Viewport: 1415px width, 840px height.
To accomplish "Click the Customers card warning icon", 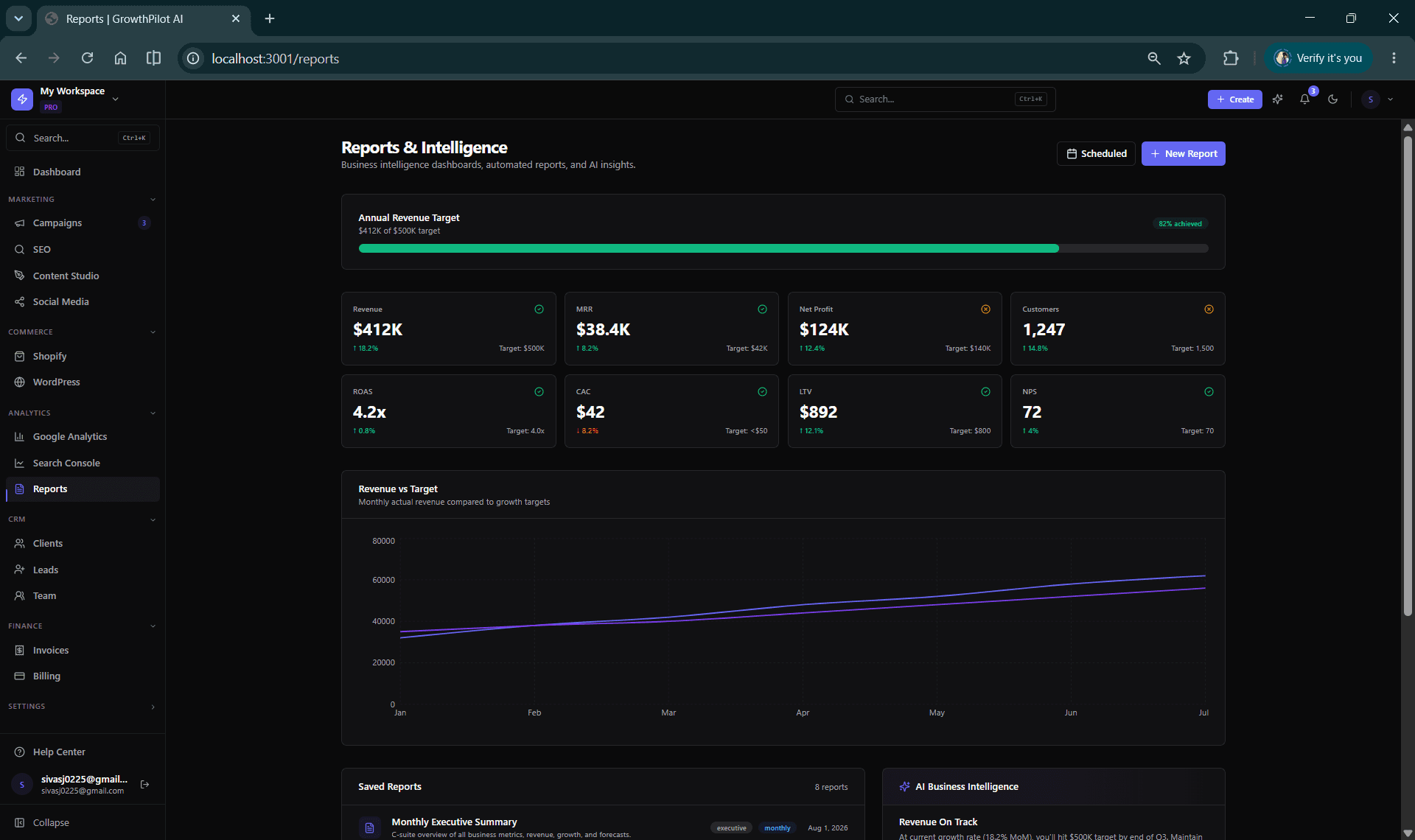I will pos(1209,309).
